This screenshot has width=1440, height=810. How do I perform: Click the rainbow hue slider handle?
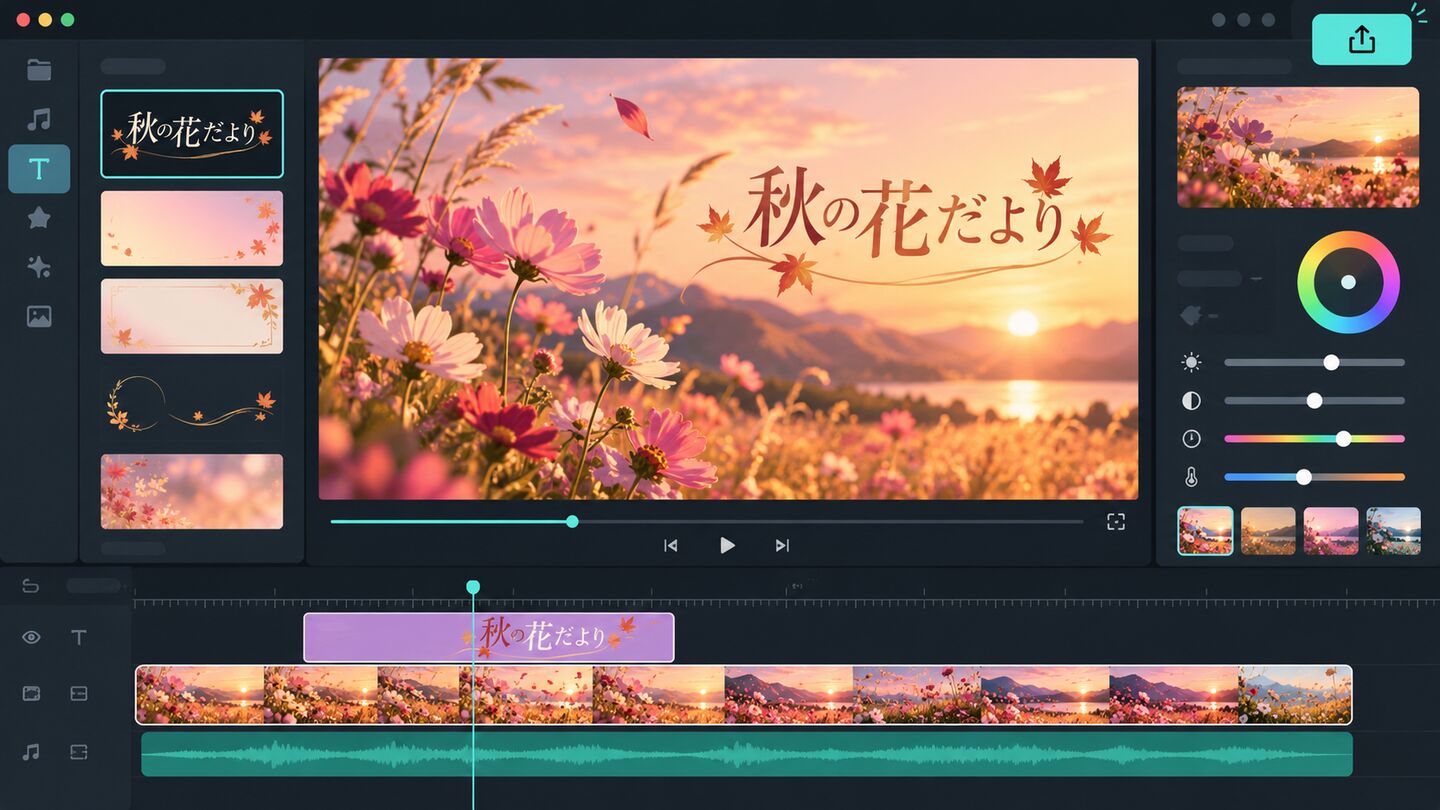1343,438
